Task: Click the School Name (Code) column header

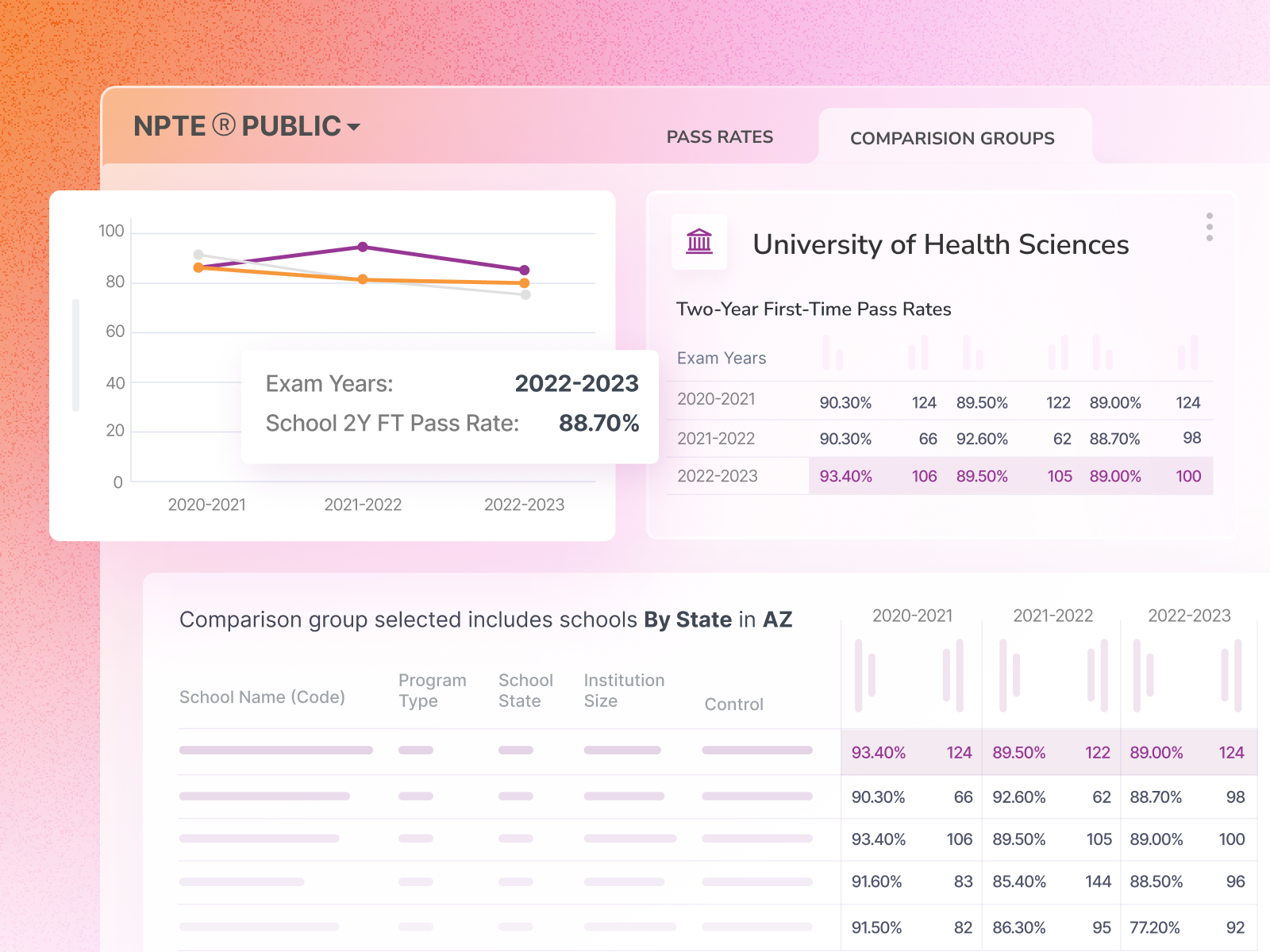Action: tap(263, 697)
